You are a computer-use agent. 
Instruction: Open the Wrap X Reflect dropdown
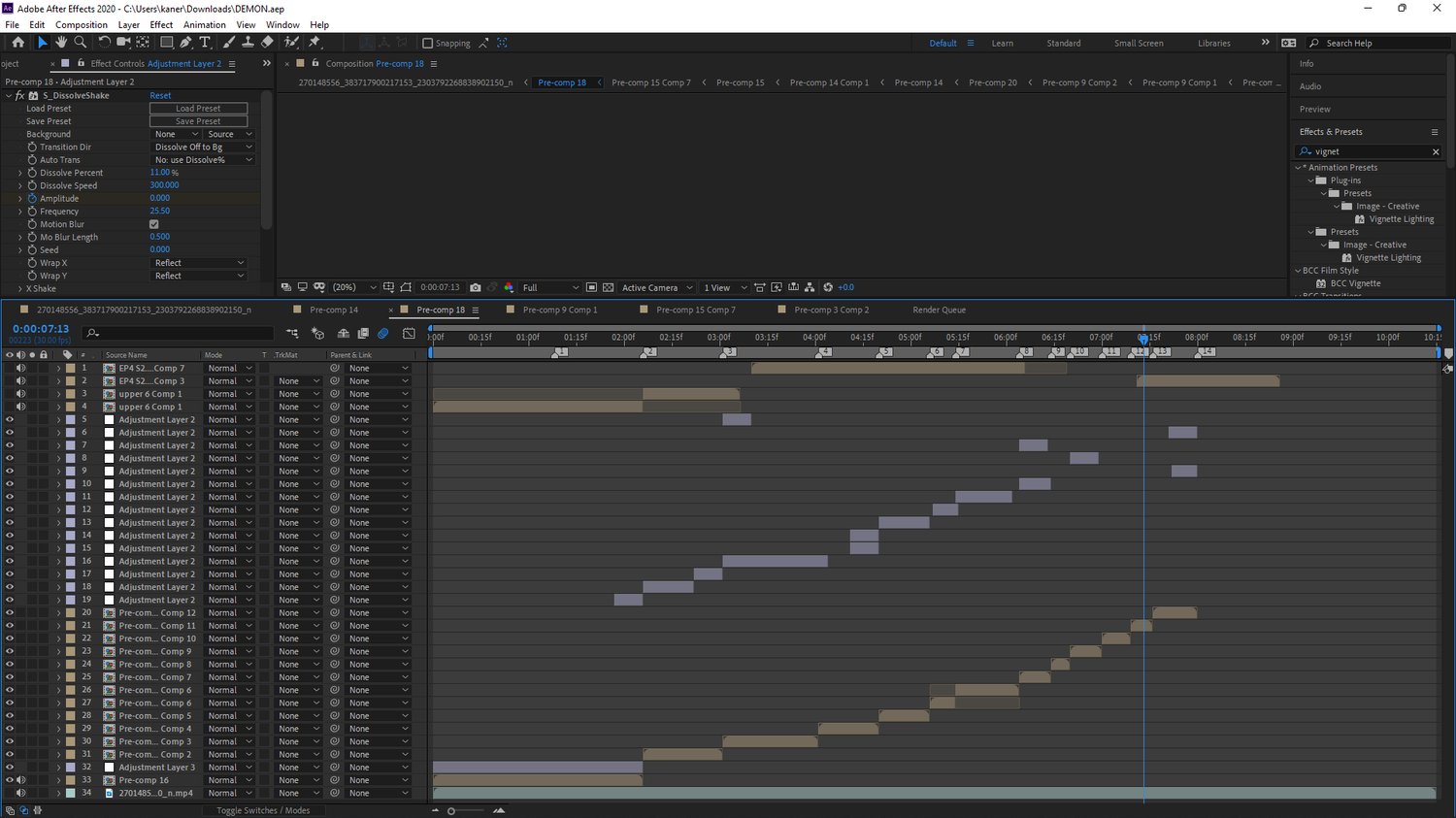(x=199, y=263)
